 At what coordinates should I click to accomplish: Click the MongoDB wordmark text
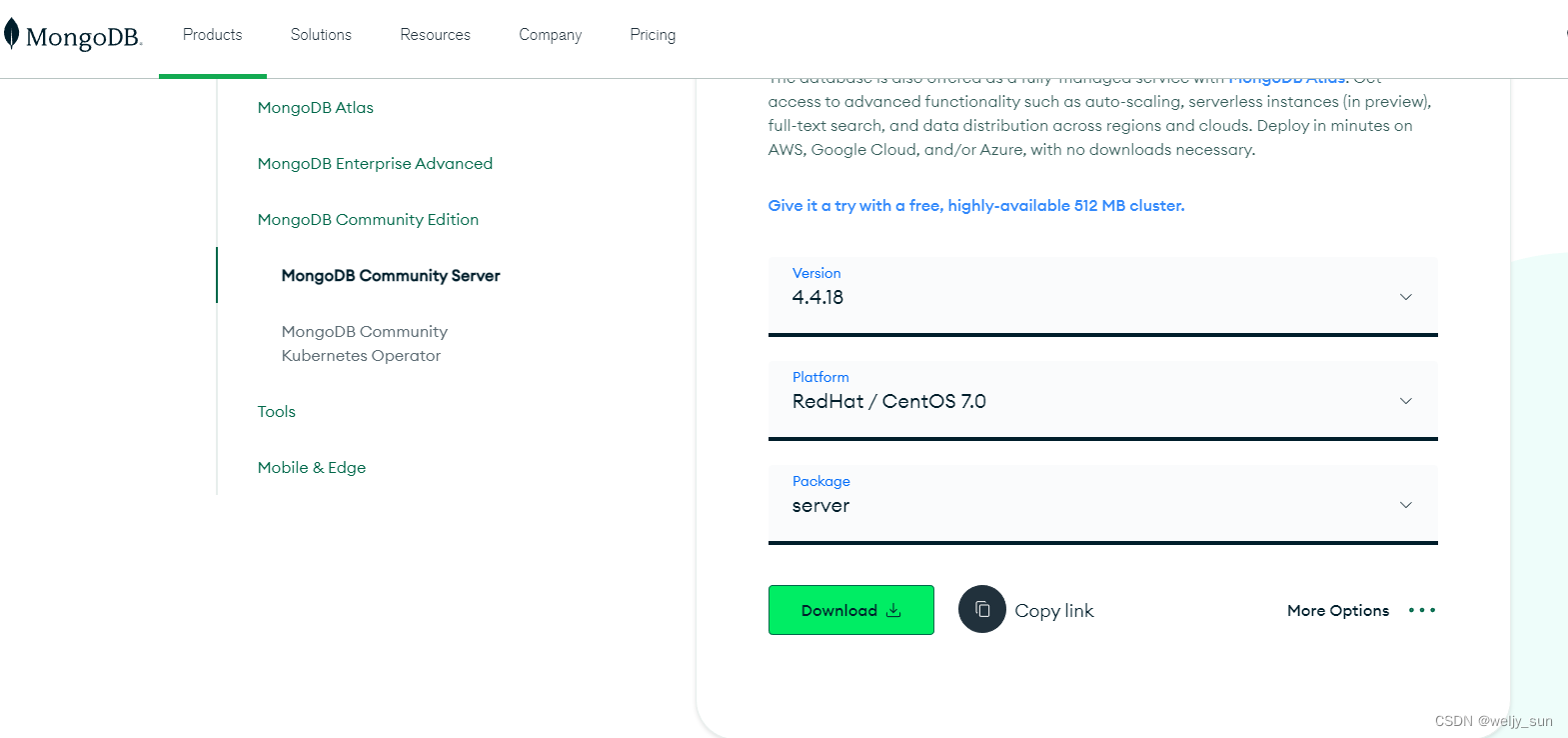tap(84, 37)
